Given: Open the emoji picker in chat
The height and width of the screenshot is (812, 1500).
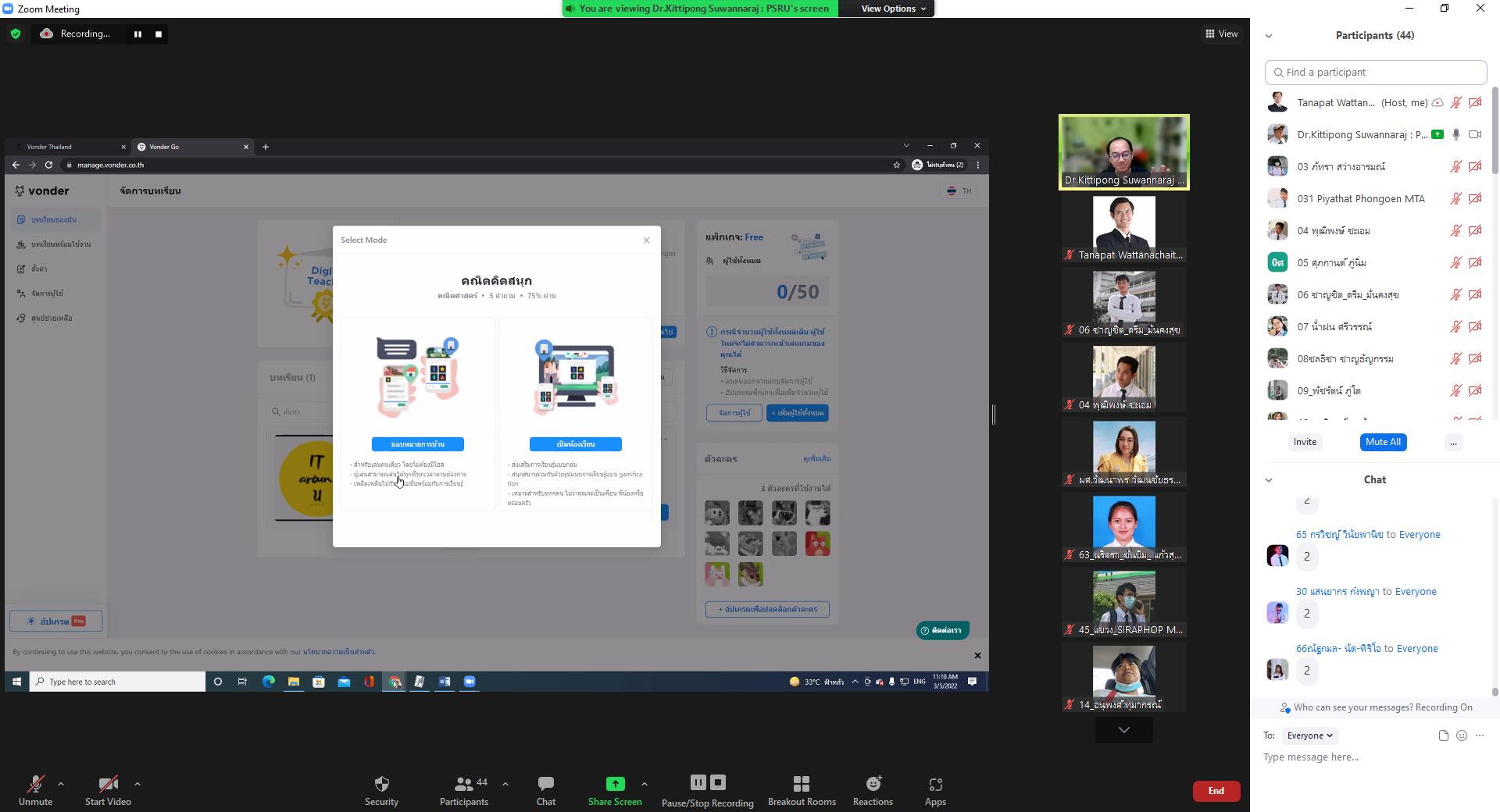Looking at the screenshot, I should (x=1462, y=735).
